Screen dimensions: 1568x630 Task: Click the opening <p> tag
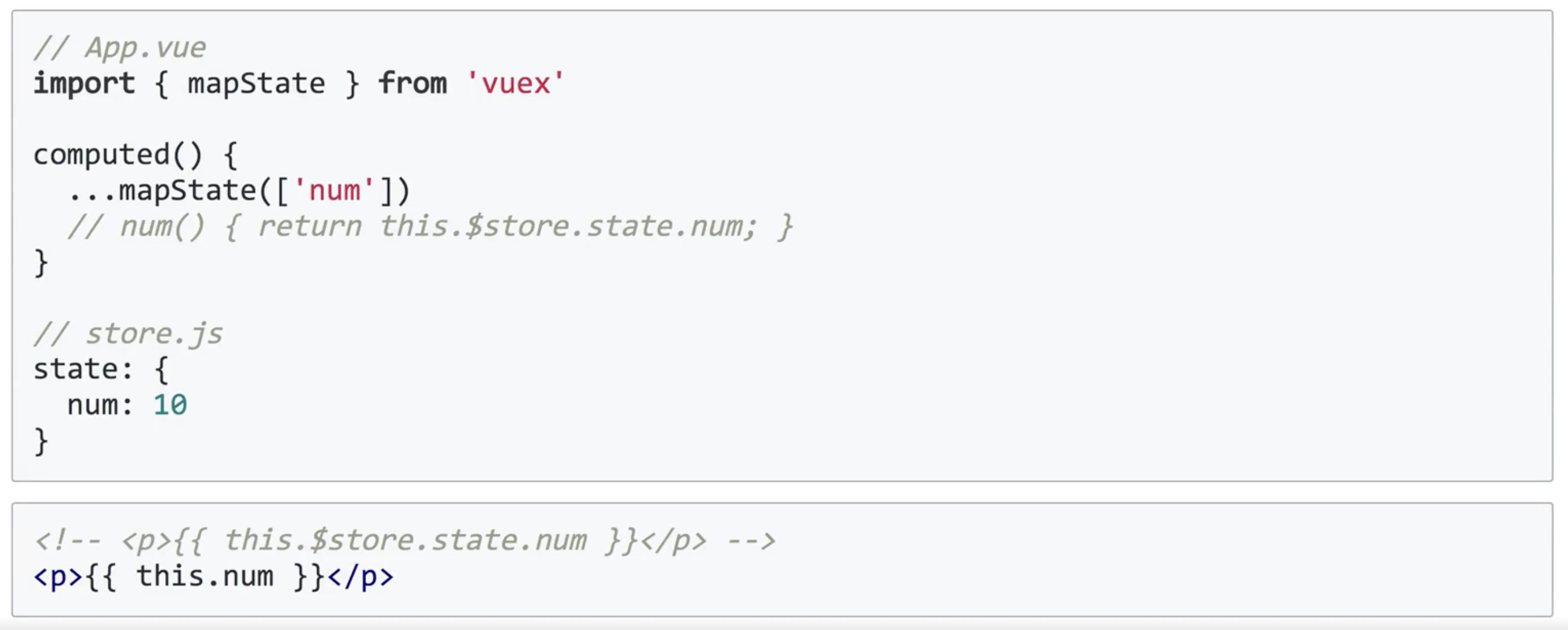tap(58, 577)
